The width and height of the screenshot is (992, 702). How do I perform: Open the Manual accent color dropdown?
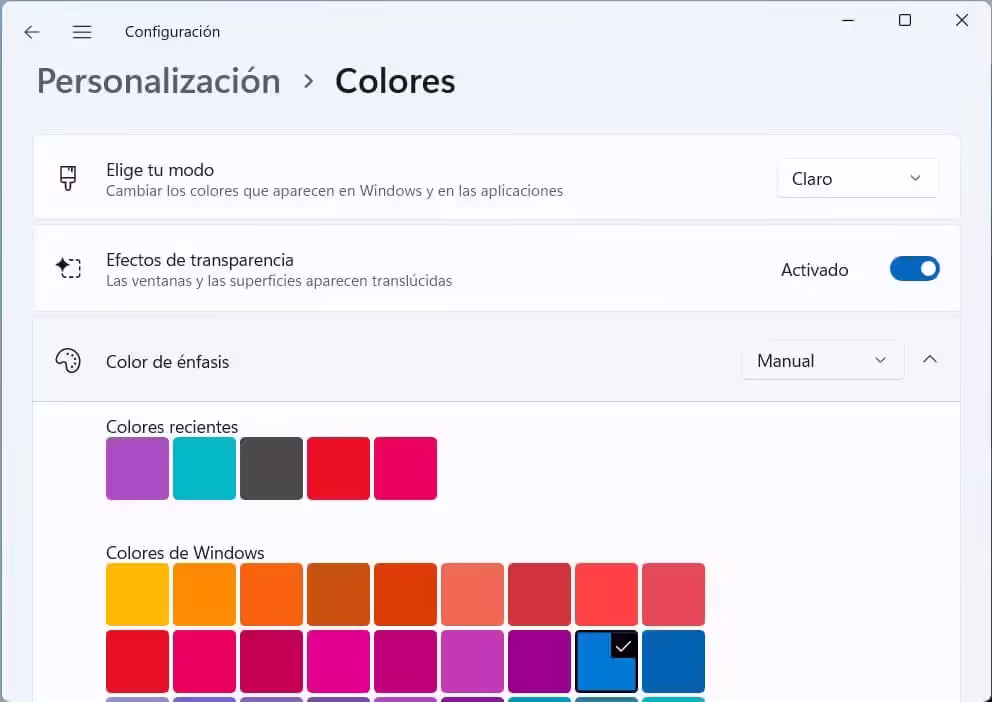coord(822,360)
